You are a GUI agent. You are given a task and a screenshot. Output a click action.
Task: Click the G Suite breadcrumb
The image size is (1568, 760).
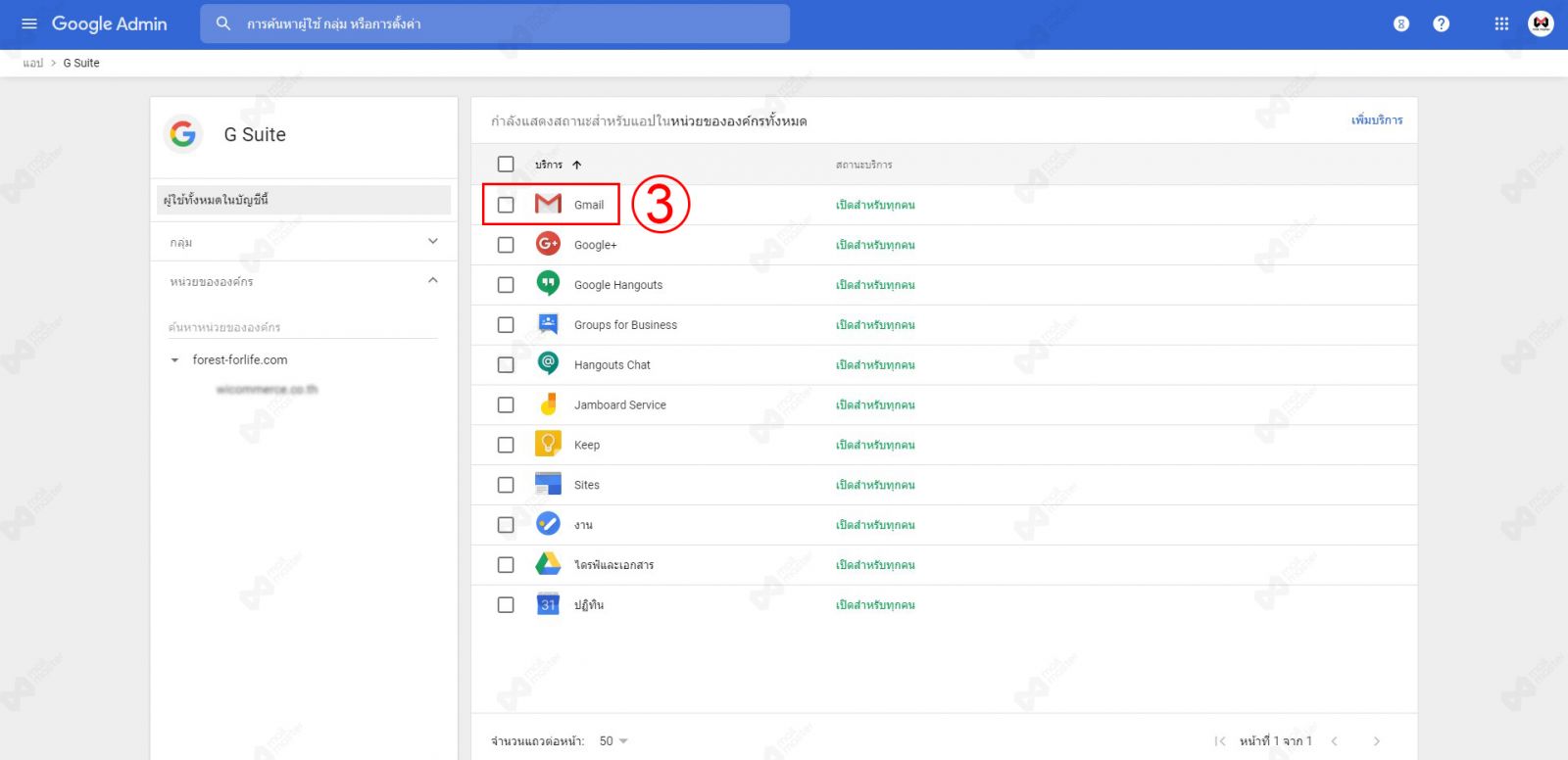[81, 63]
